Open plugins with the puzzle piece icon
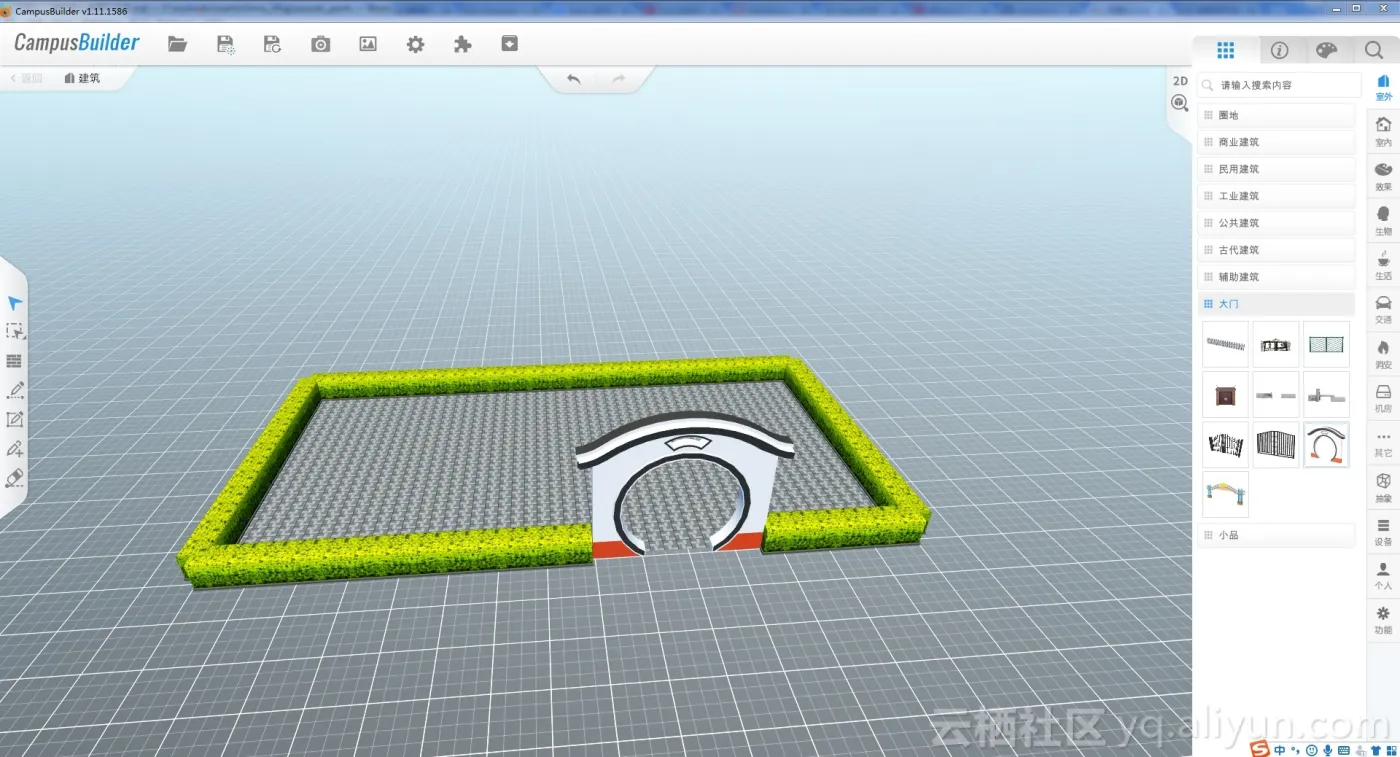Viewport: 1400px width, 757px height. [x=462, y=44]
